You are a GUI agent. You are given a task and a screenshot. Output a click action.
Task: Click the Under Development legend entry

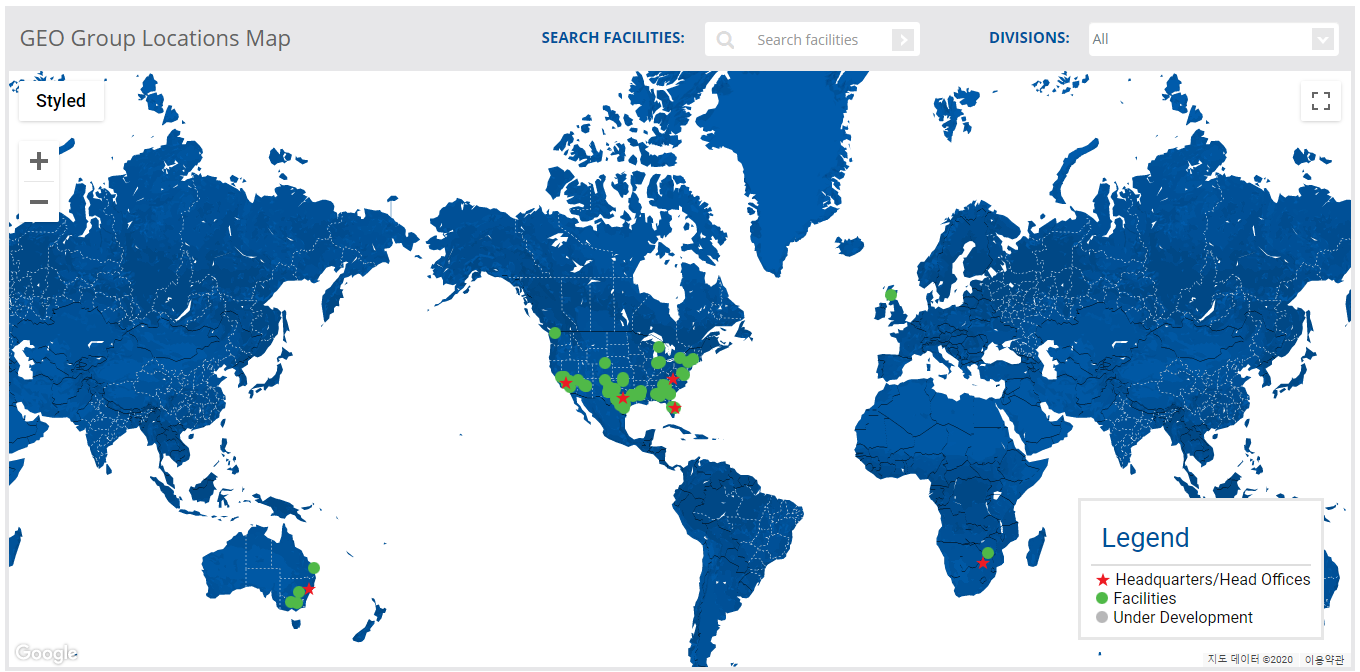point(1174,617)
